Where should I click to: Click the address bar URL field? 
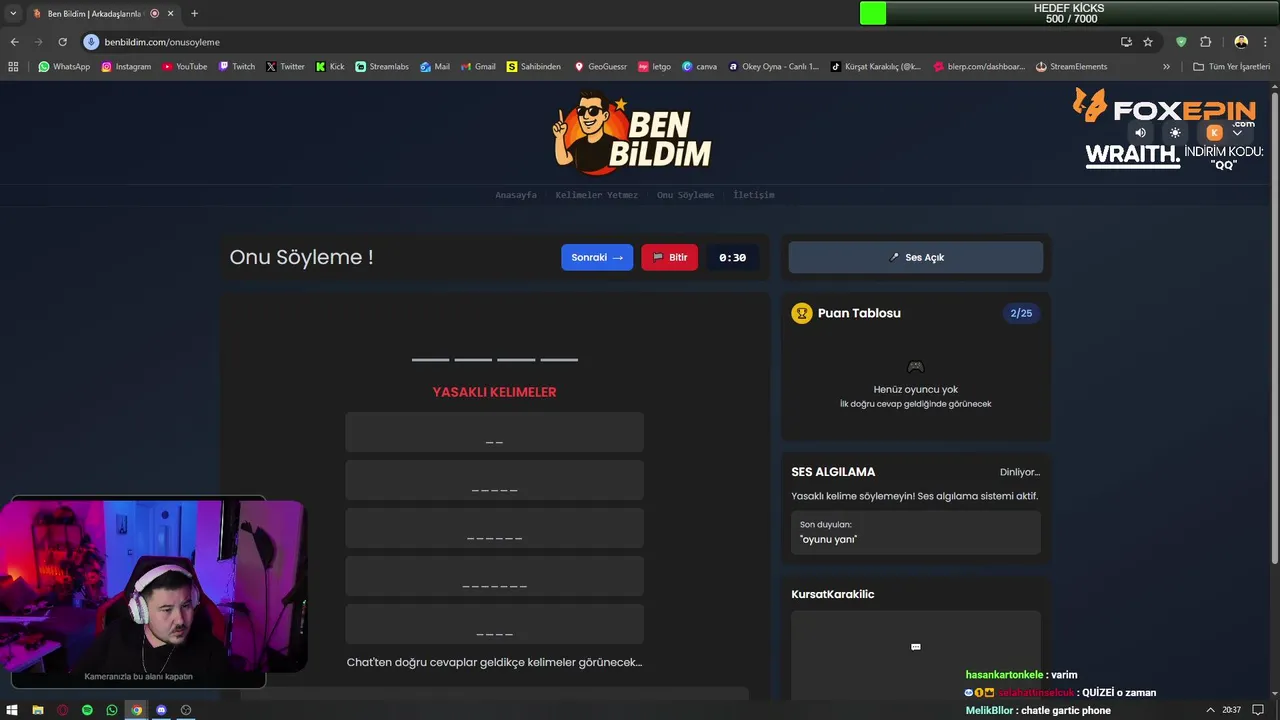point(600,42)
